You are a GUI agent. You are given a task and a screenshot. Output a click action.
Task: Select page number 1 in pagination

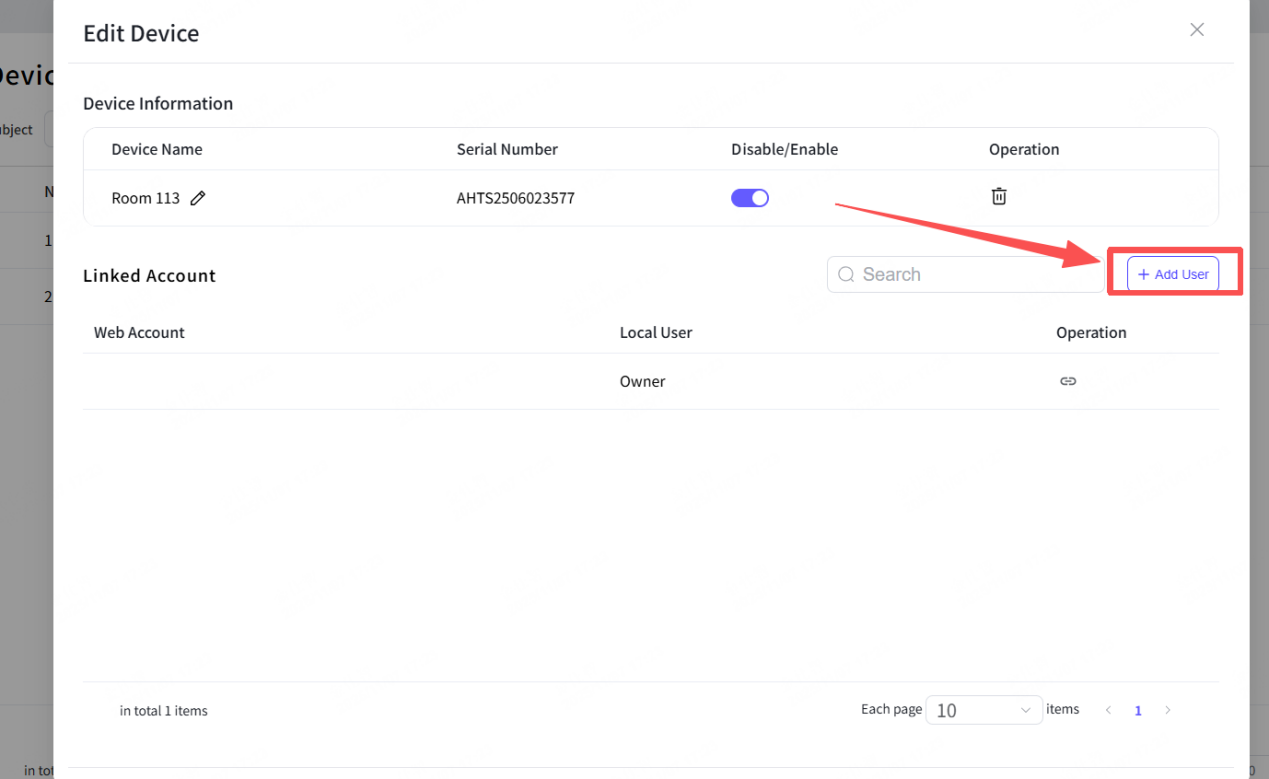(1138, 710)
